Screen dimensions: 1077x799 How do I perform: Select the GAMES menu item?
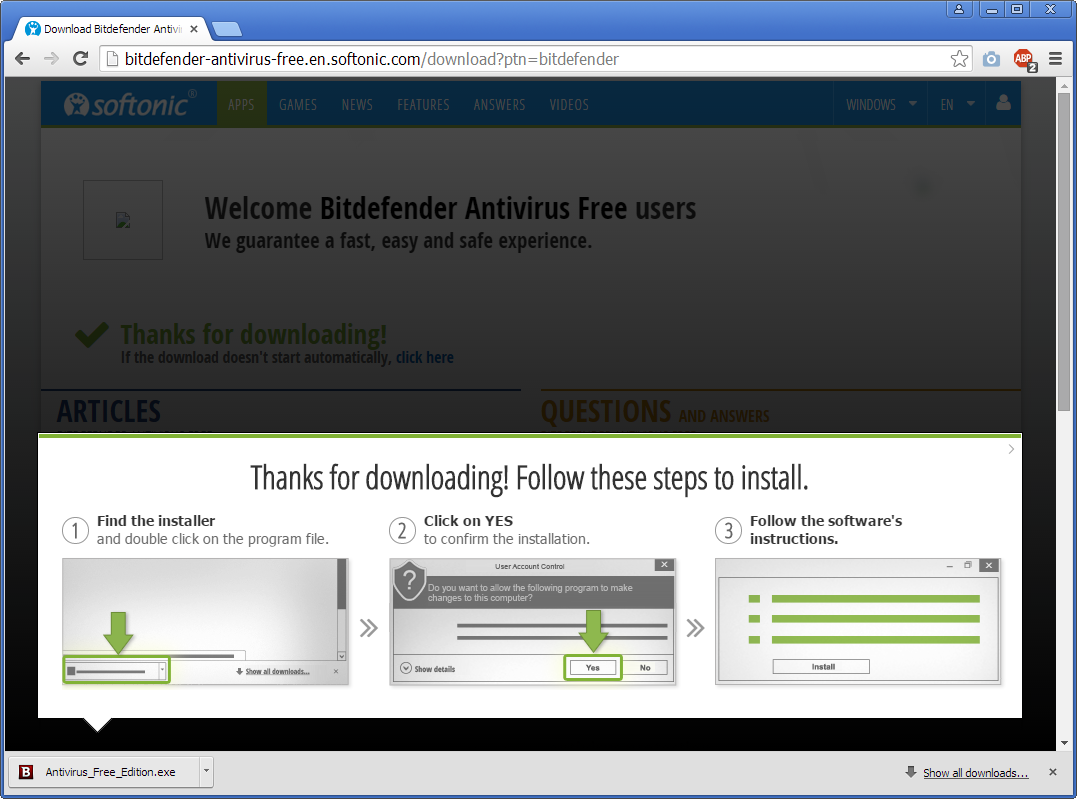point(297,104)
